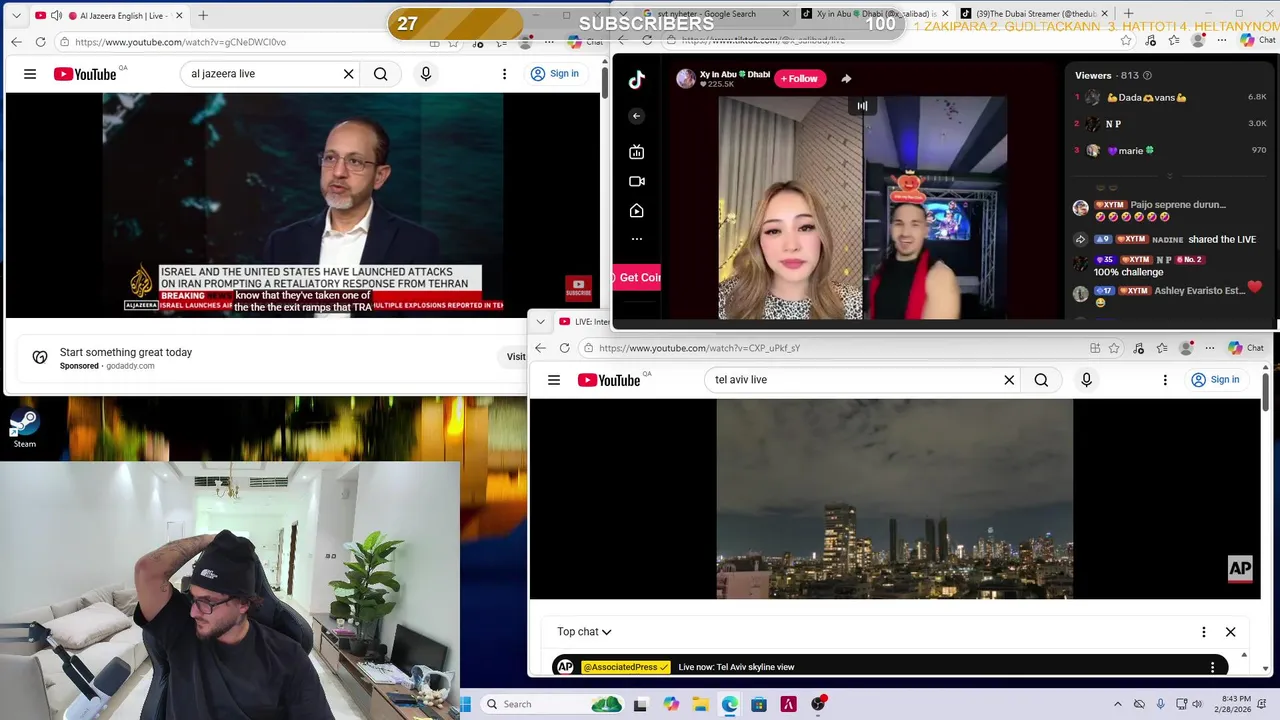Viewport: 1280px width, 720px height.
Task: Open the Steam desktop shortcut
Action: pos(24,428)
